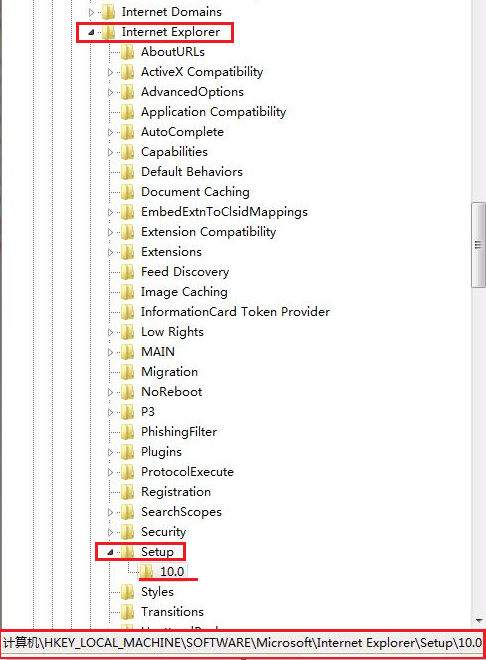Expand the AdvancedOptions key
The image size is (486, 660).
coord(110,92)
